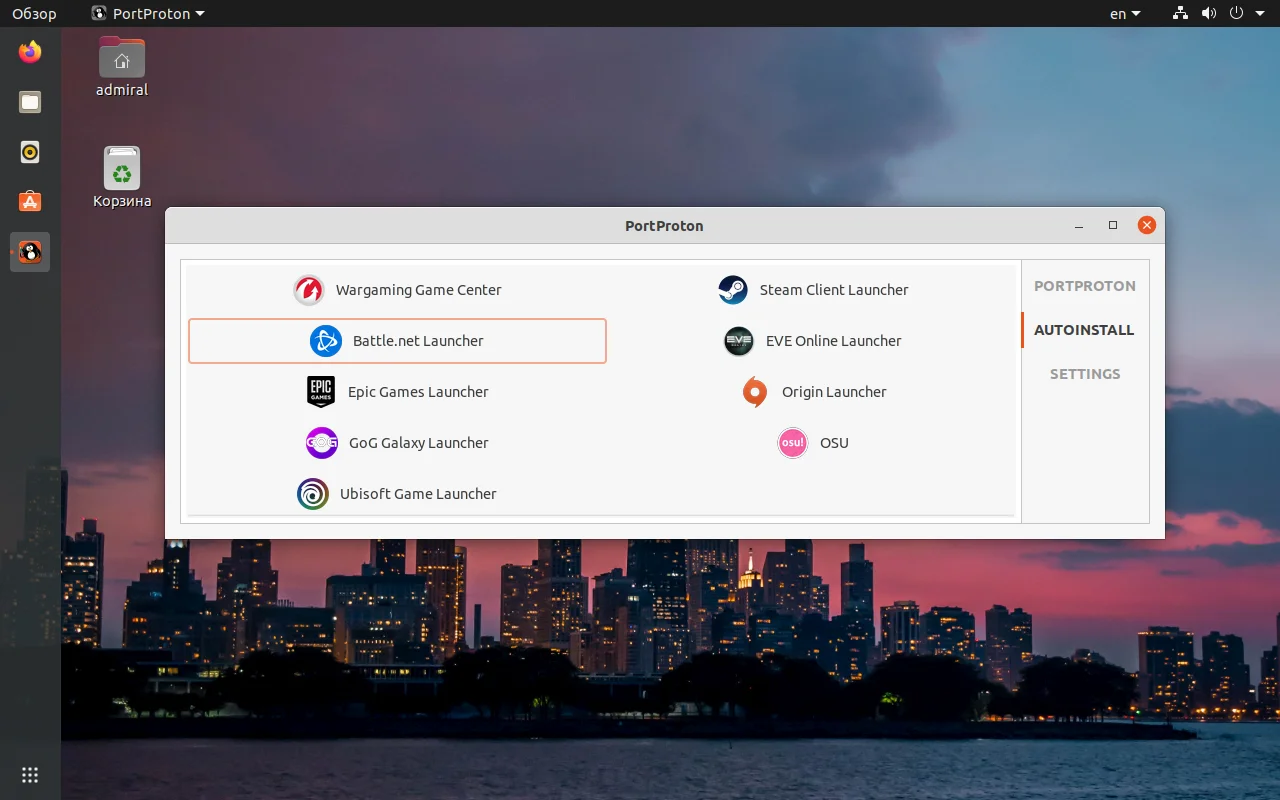This screenshot has height=800, width=1280.
Task: Maximize the PortProton window
Action: pyautogui.click(x=1113, y=226)
